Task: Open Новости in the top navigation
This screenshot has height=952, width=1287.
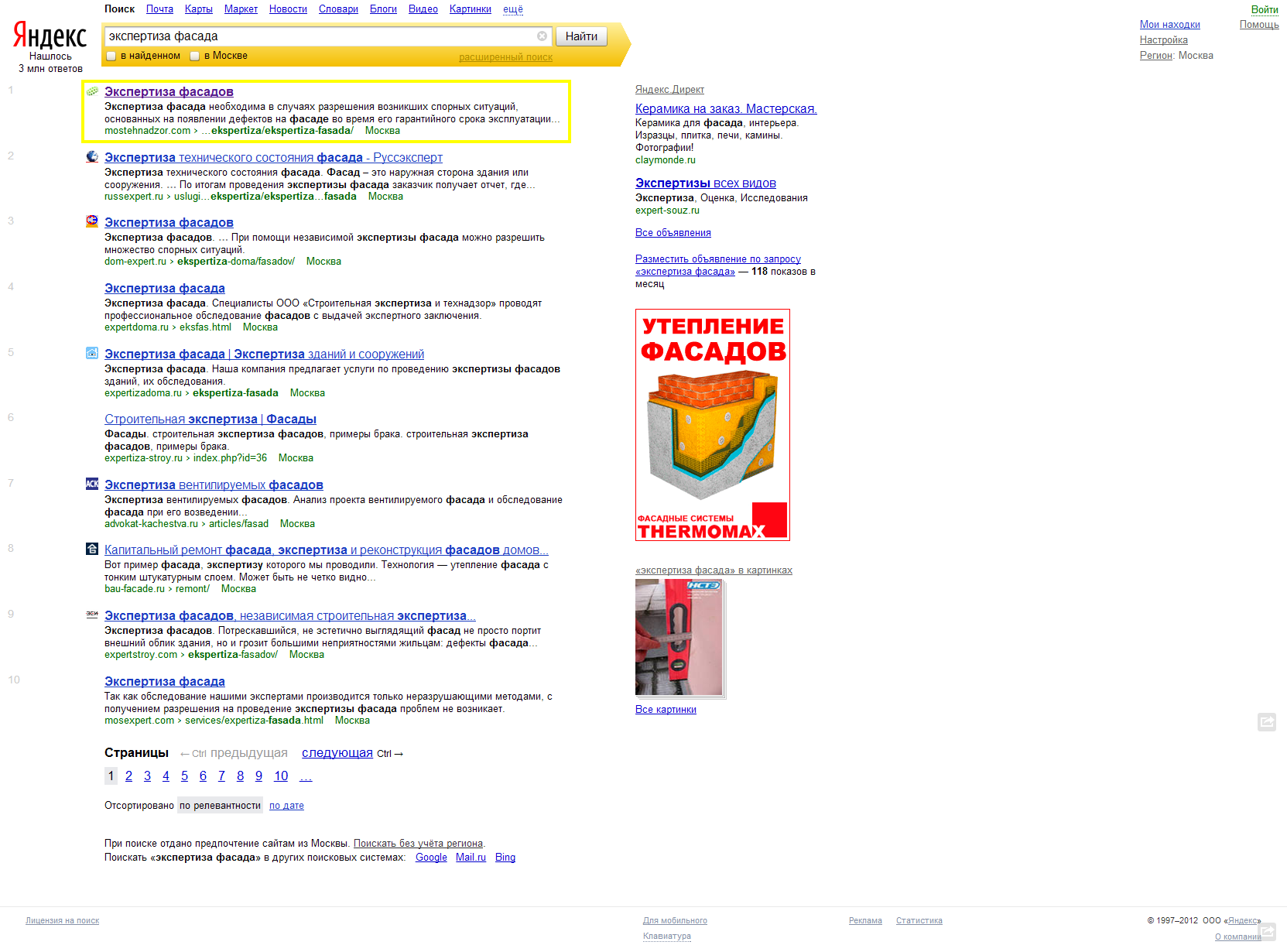Action: pyautogui.click(x=288, y=9)
